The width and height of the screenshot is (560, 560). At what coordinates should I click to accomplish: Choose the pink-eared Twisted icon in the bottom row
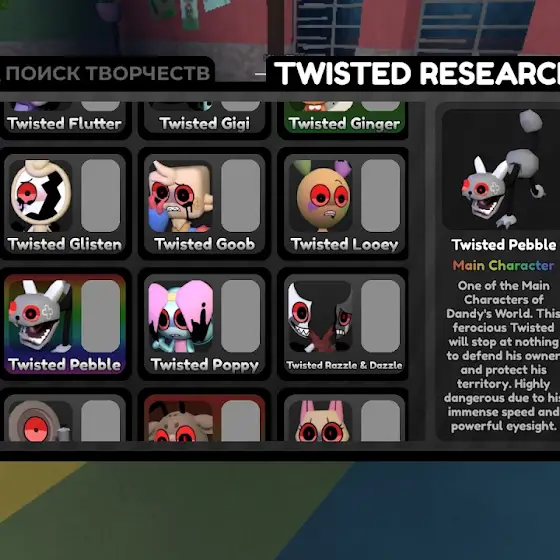click(x=320, y=421)
